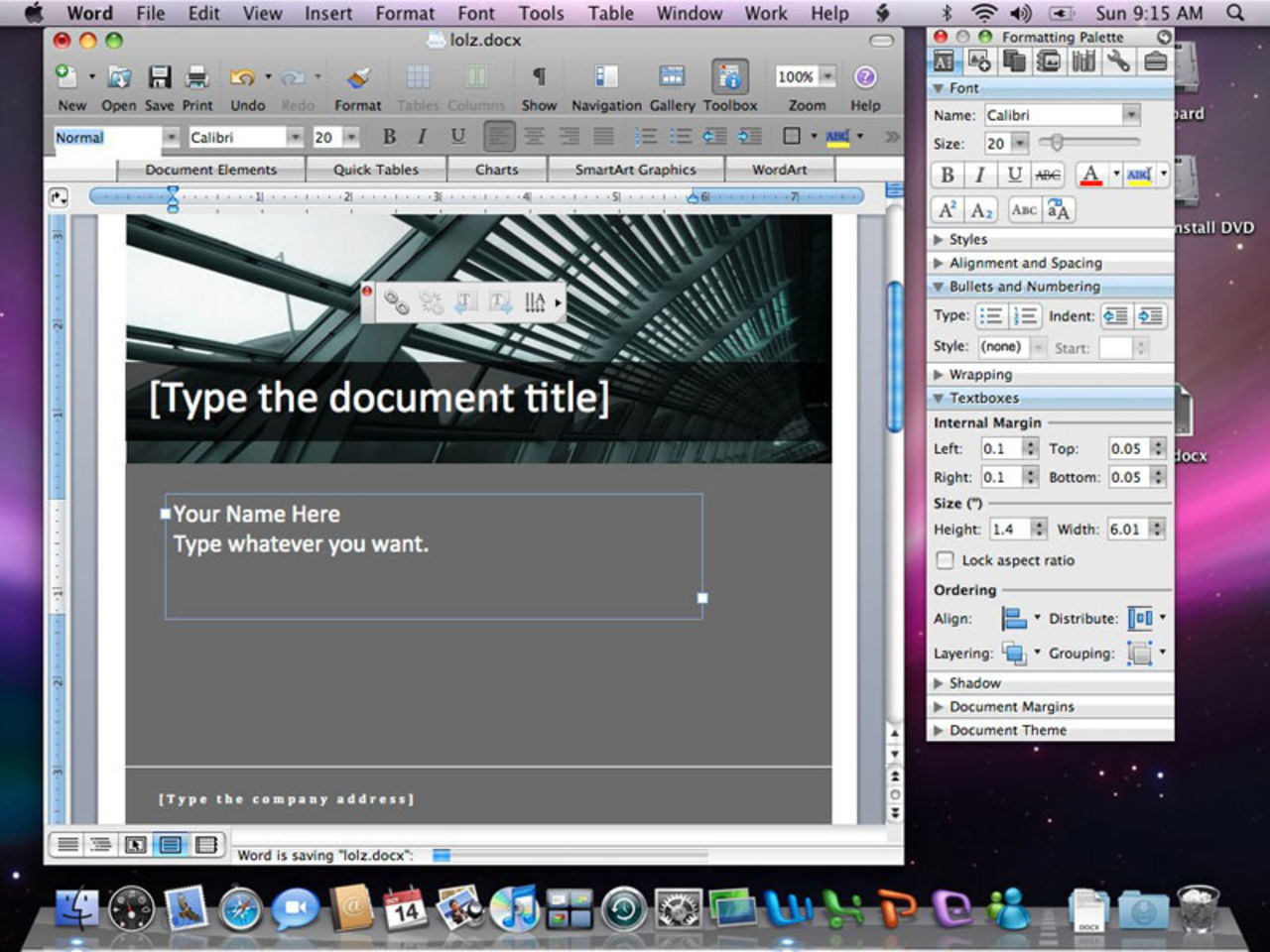Viewport: 1270px width, 952px height.
Task: Click the Help toolbar button
Action: tap(865, 78)
